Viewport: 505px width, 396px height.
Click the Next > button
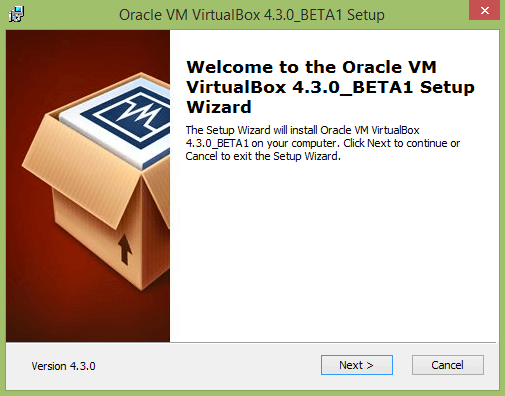pyautogui.click(x=357, y=365)
